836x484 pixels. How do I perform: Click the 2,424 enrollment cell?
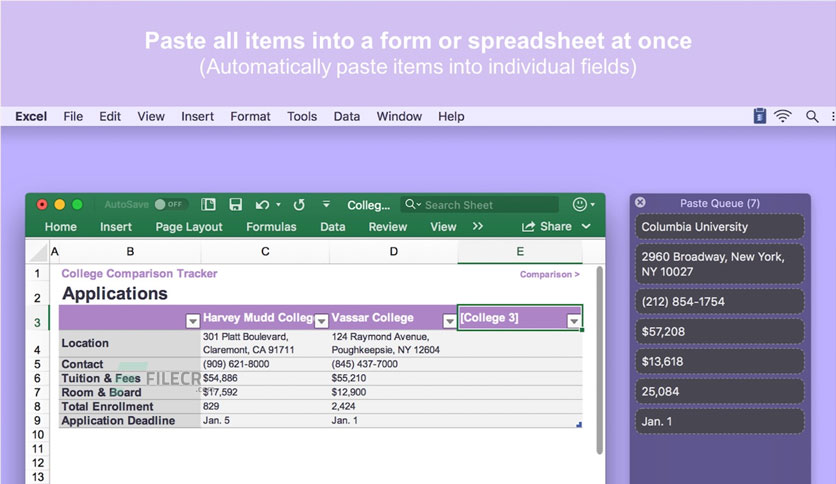pos(393,406)
